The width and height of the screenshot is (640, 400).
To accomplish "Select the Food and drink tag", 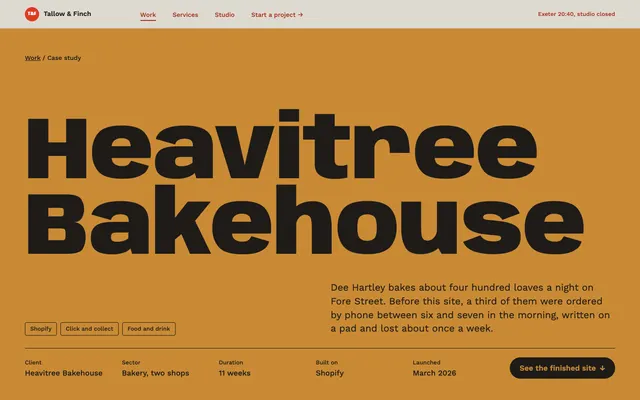I will [149, 329].
